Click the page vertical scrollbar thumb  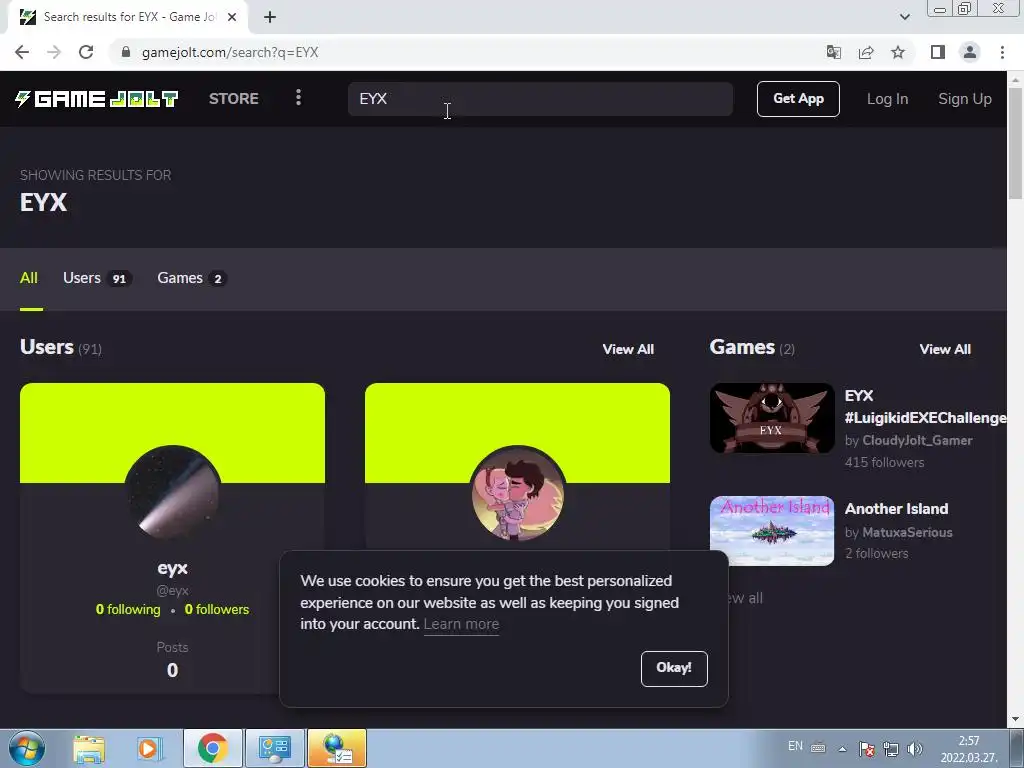(1016, 142)
